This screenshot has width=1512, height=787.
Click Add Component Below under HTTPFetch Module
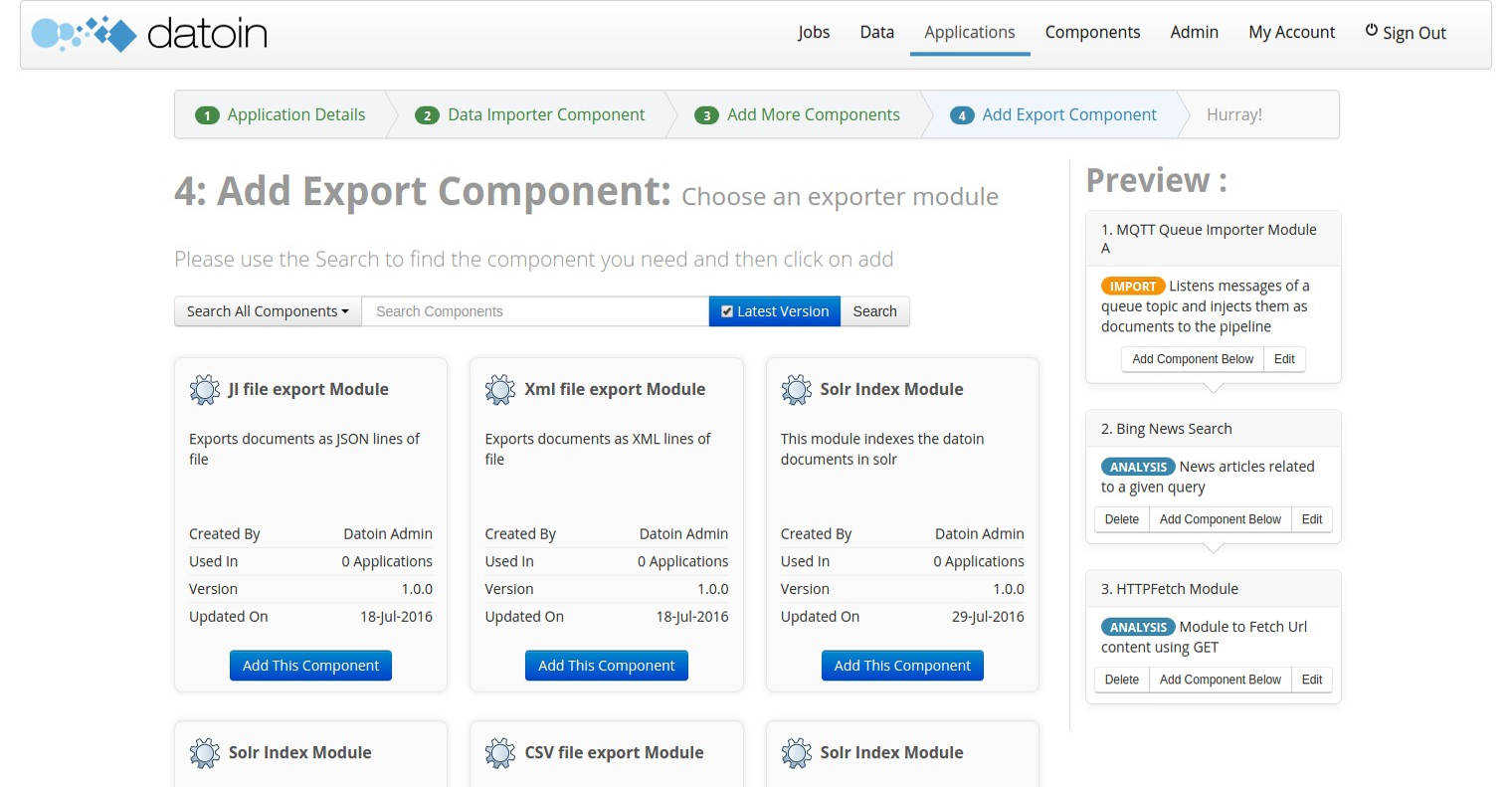tap(1221, 680)
